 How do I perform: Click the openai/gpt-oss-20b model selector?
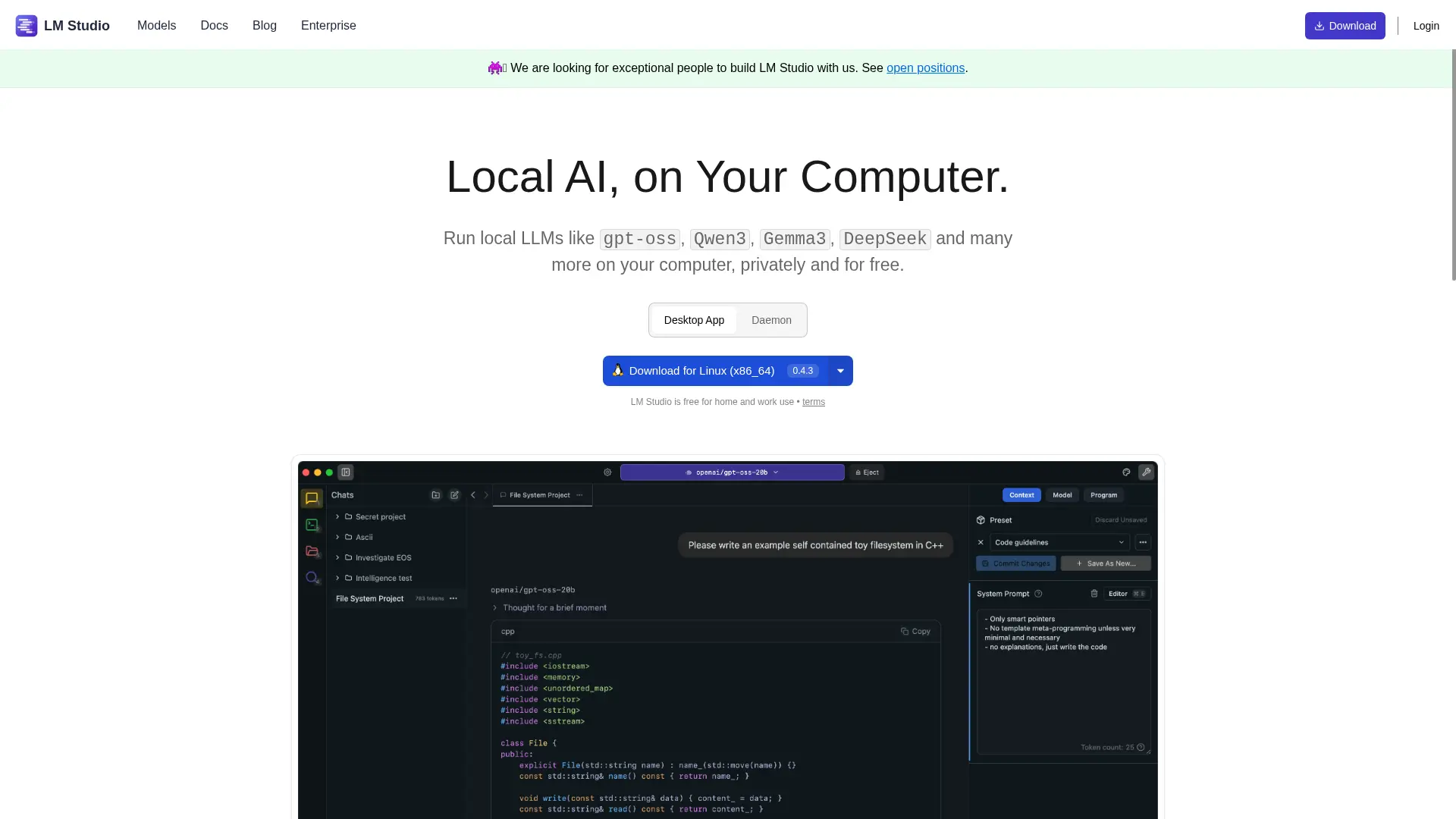[732, 472]
